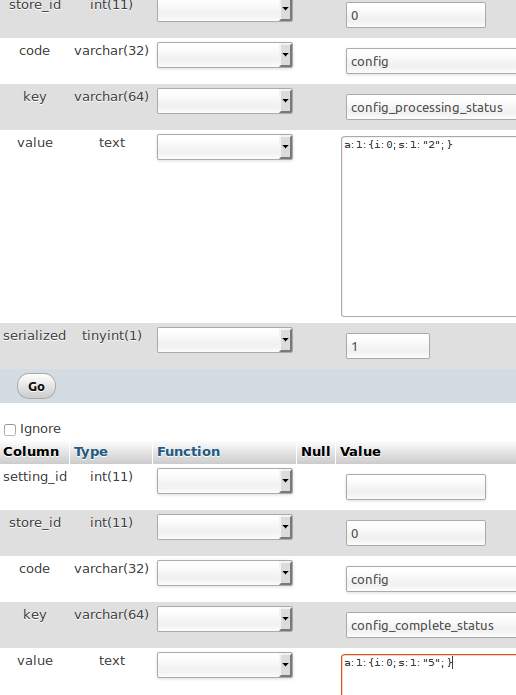The image size is (516, 695).
Task: Open function dropdown for config_complete_status key
Action: click(224, 619)
